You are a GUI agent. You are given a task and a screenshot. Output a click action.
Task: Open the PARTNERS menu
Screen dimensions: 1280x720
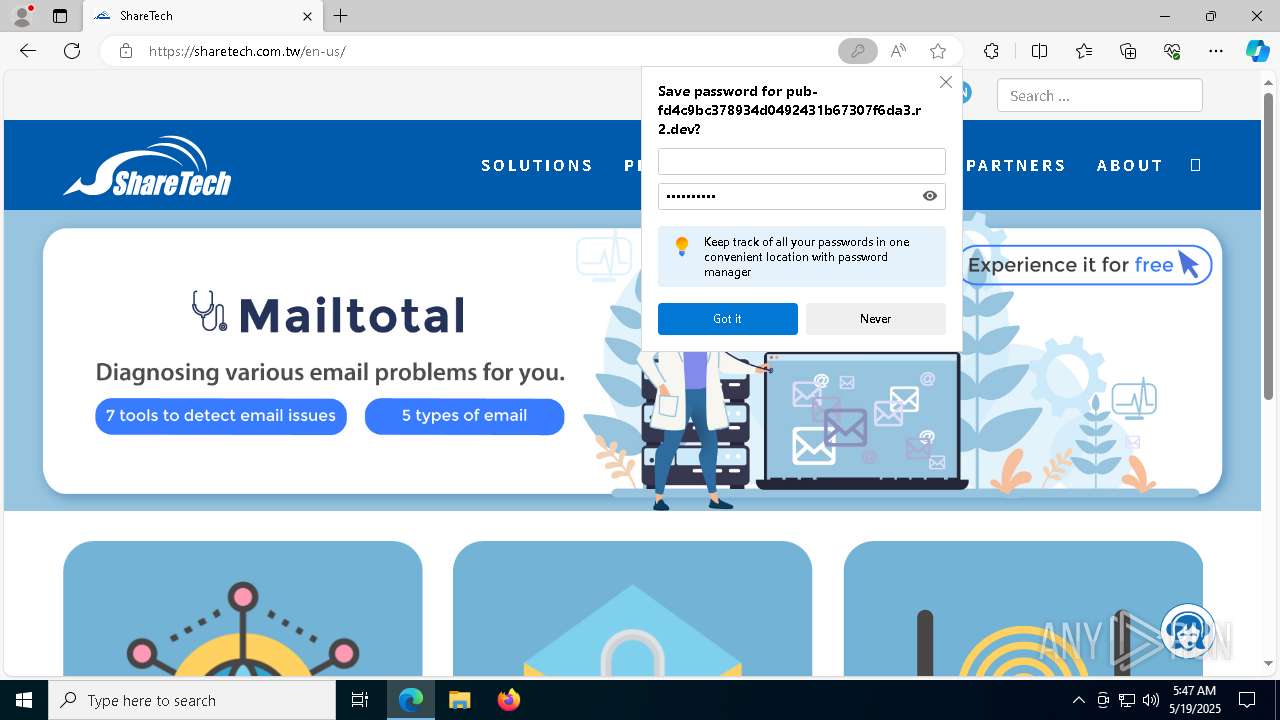coord(1016,165)
